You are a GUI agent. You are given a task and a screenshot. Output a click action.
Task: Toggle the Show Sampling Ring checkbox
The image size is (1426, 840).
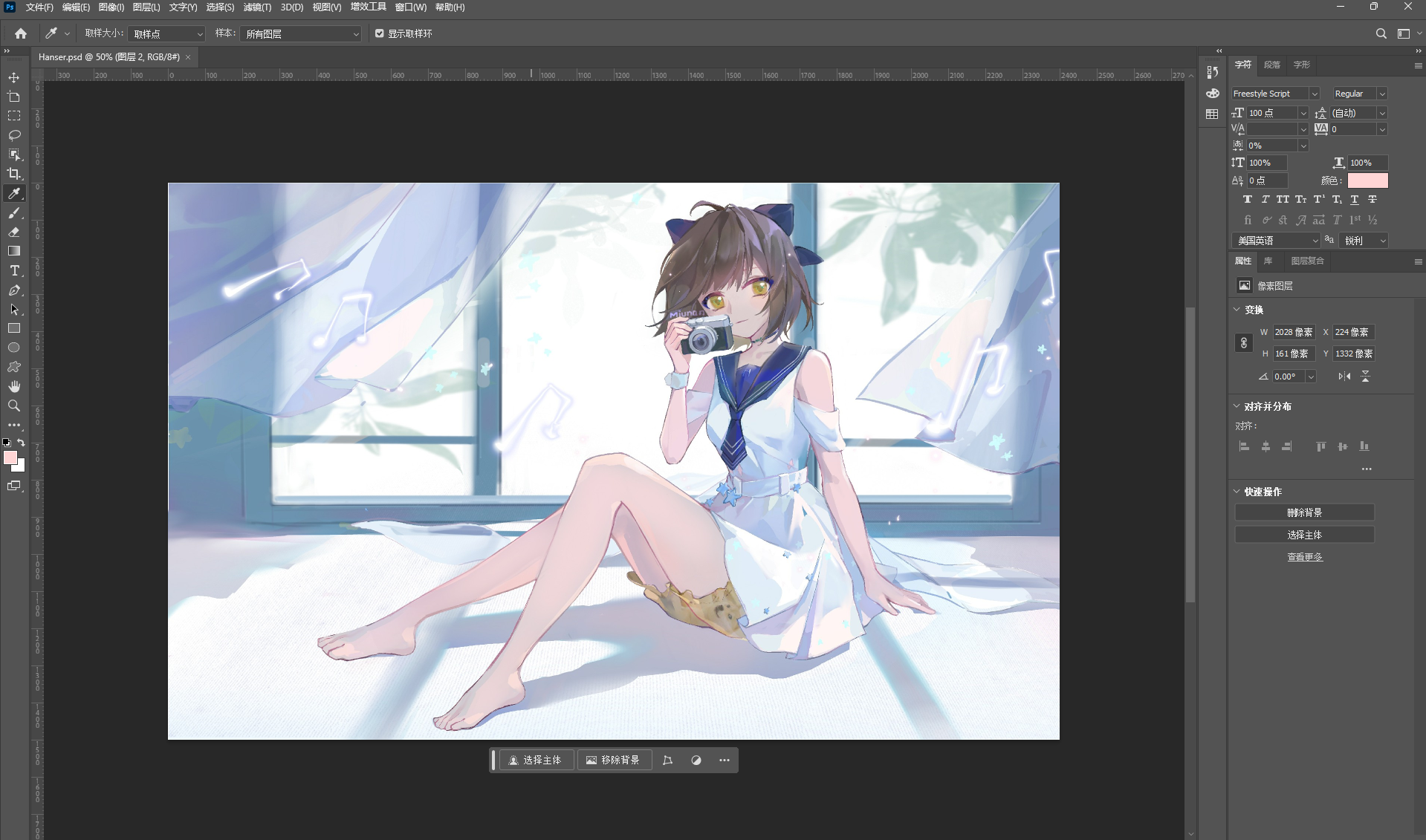click(380, 33)
